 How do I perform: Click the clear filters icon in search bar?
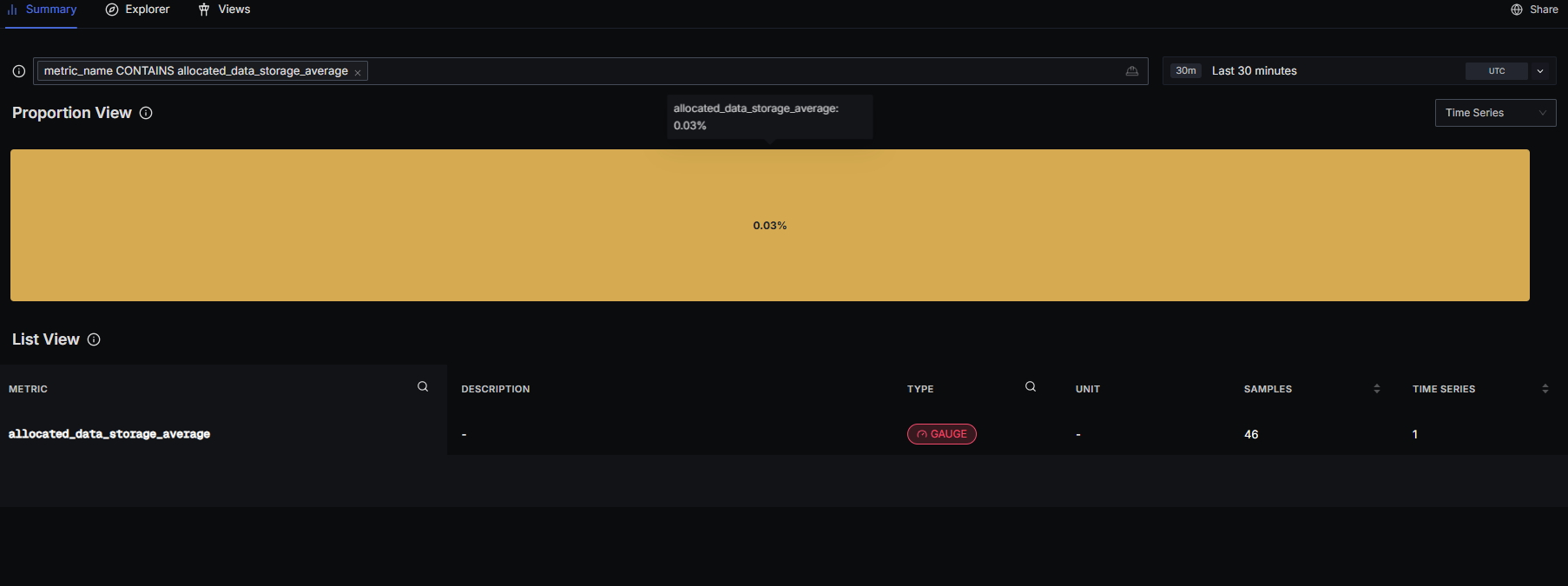point(1131,71)
